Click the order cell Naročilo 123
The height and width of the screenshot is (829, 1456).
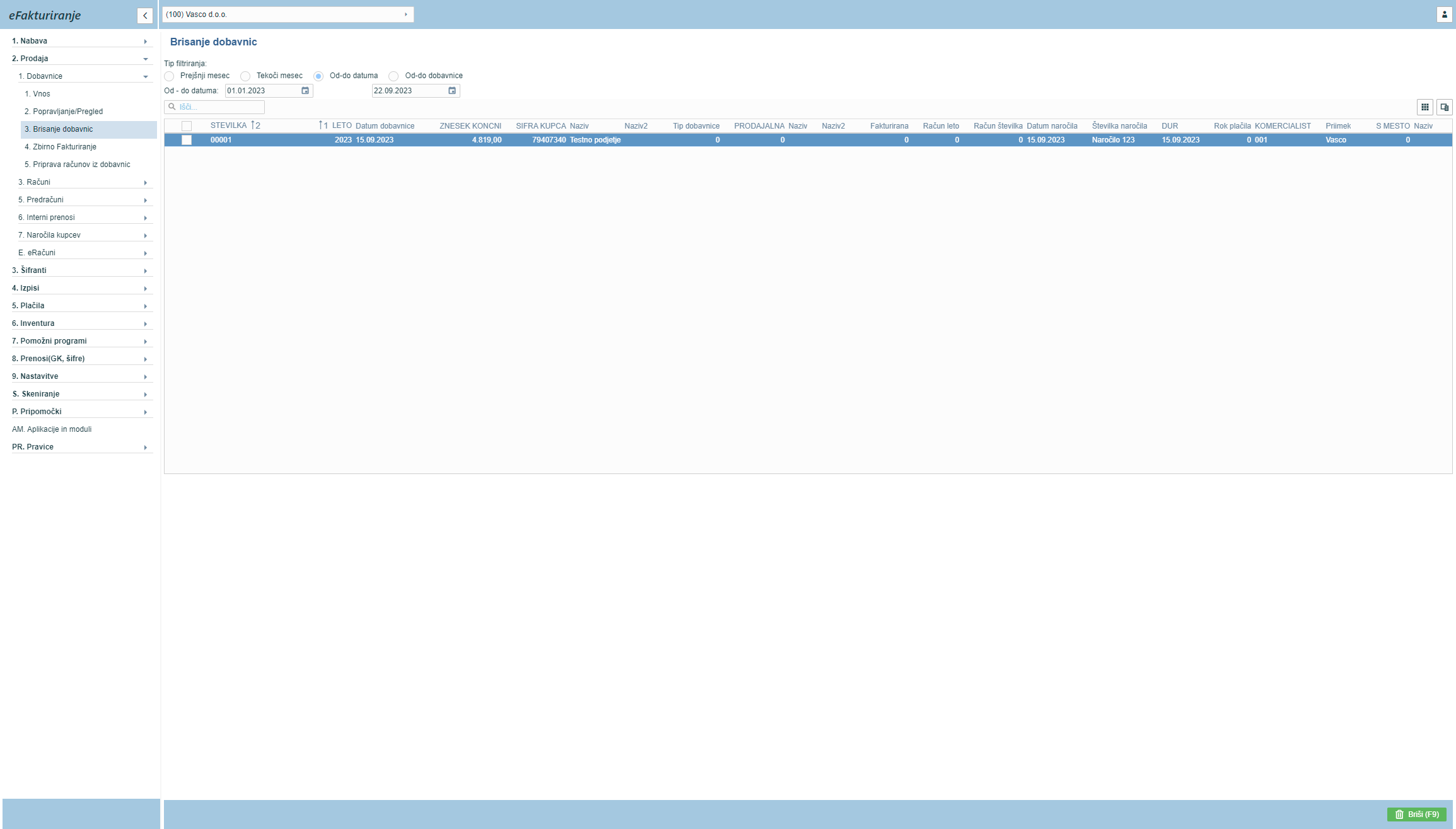pyautogui.click(x=1113, y=140)
